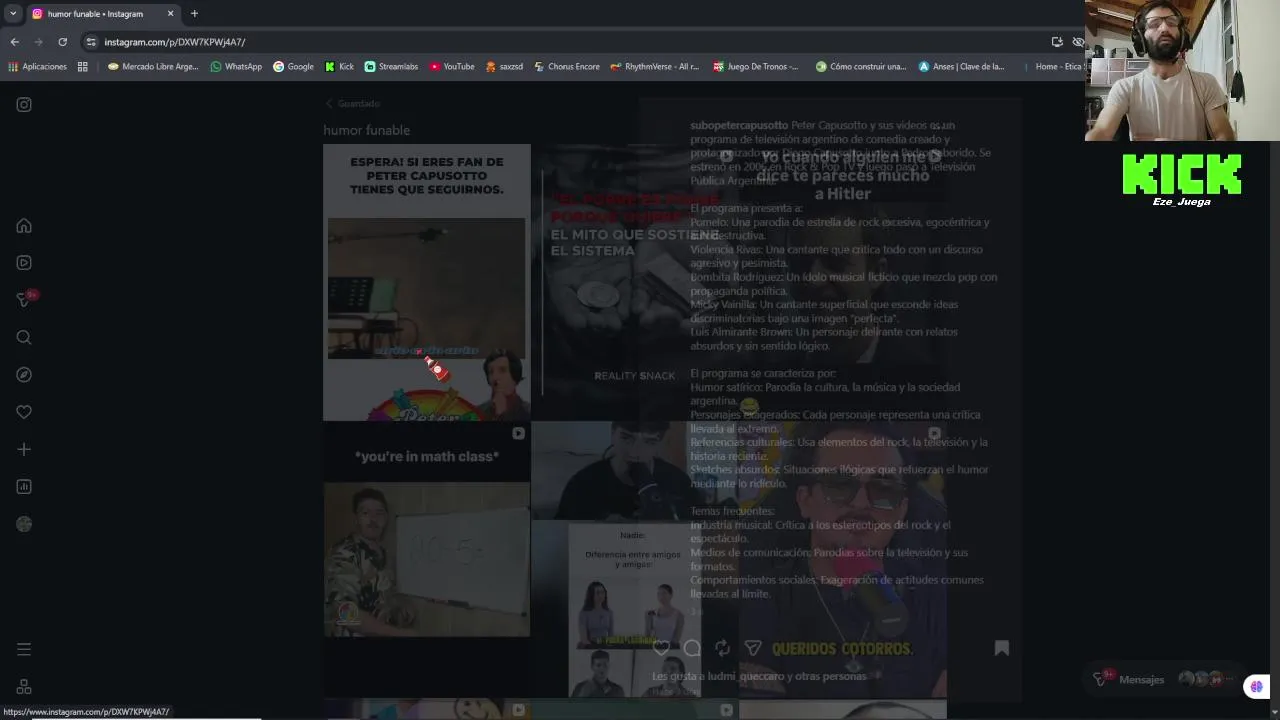Open the Peter Capusotto fan post thumbnail

(427, 282)
